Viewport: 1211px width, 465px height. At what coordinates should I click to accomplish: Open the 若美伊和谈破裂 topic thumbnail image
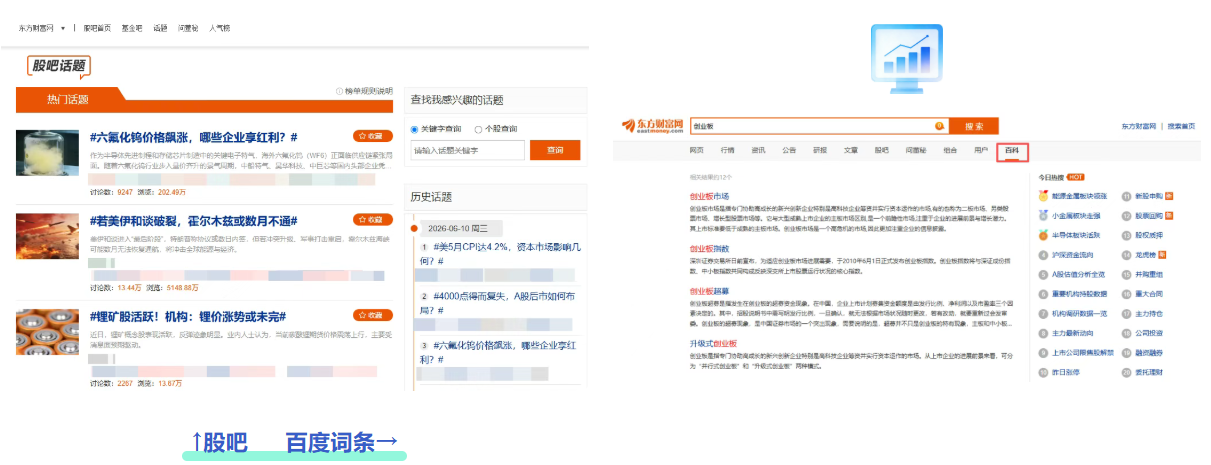point(48,237)
